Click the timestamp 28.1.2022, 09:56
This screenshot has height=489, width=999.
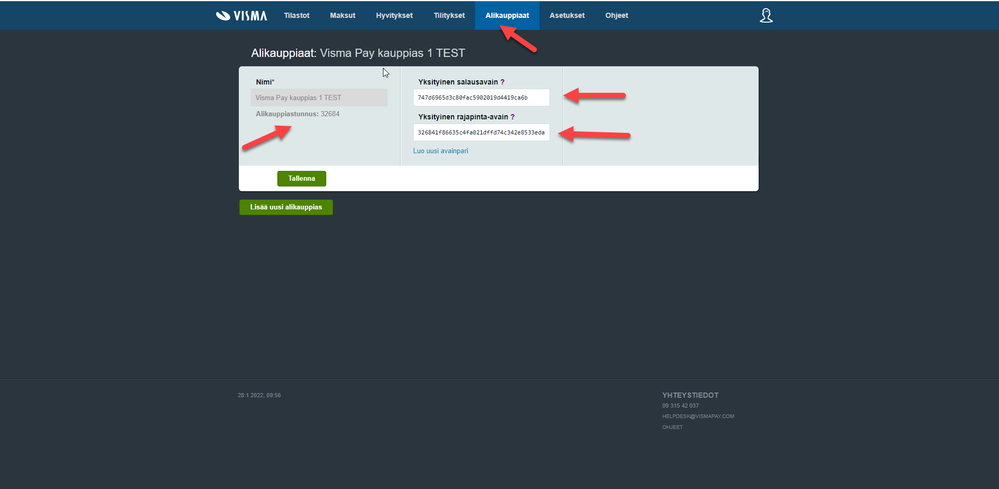(259, 395)
